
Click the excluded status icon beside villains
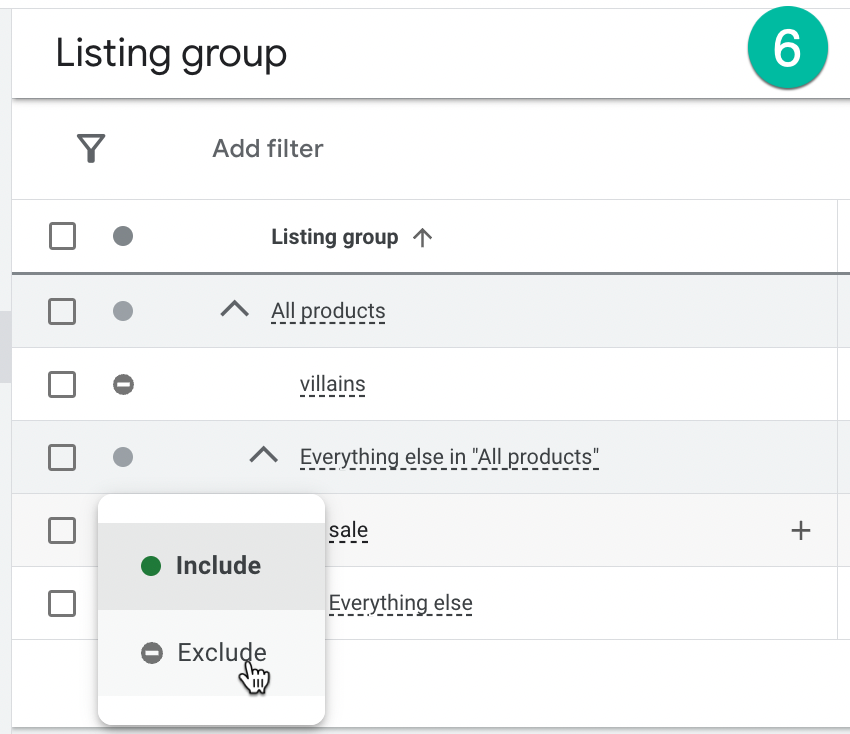pos(123,384)
